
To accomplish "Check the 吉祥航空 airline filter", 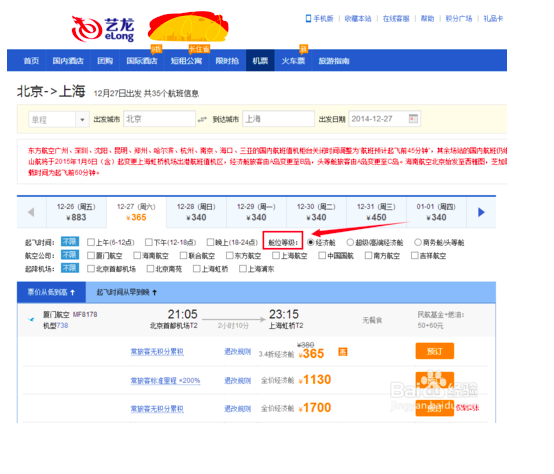I will coord(415,255).
